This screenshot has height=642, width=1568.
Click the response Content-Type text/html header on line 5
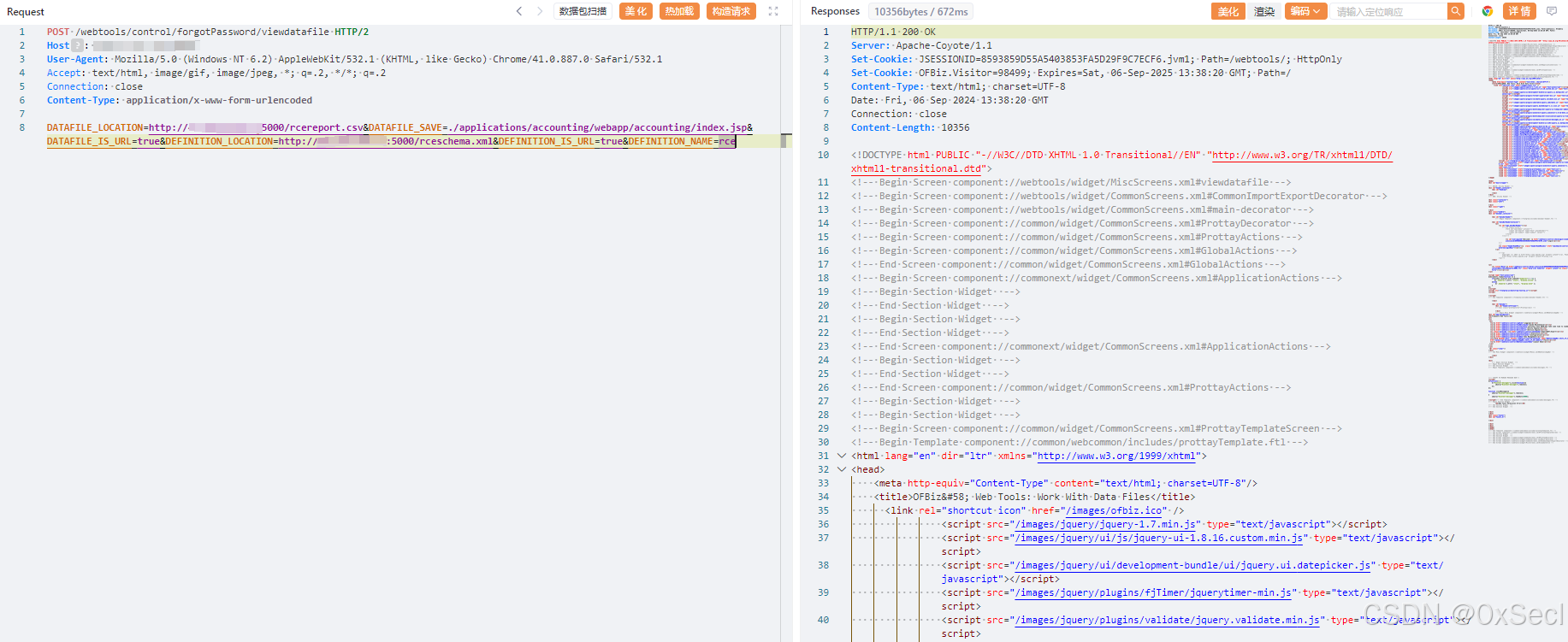[x=958, y=86]
